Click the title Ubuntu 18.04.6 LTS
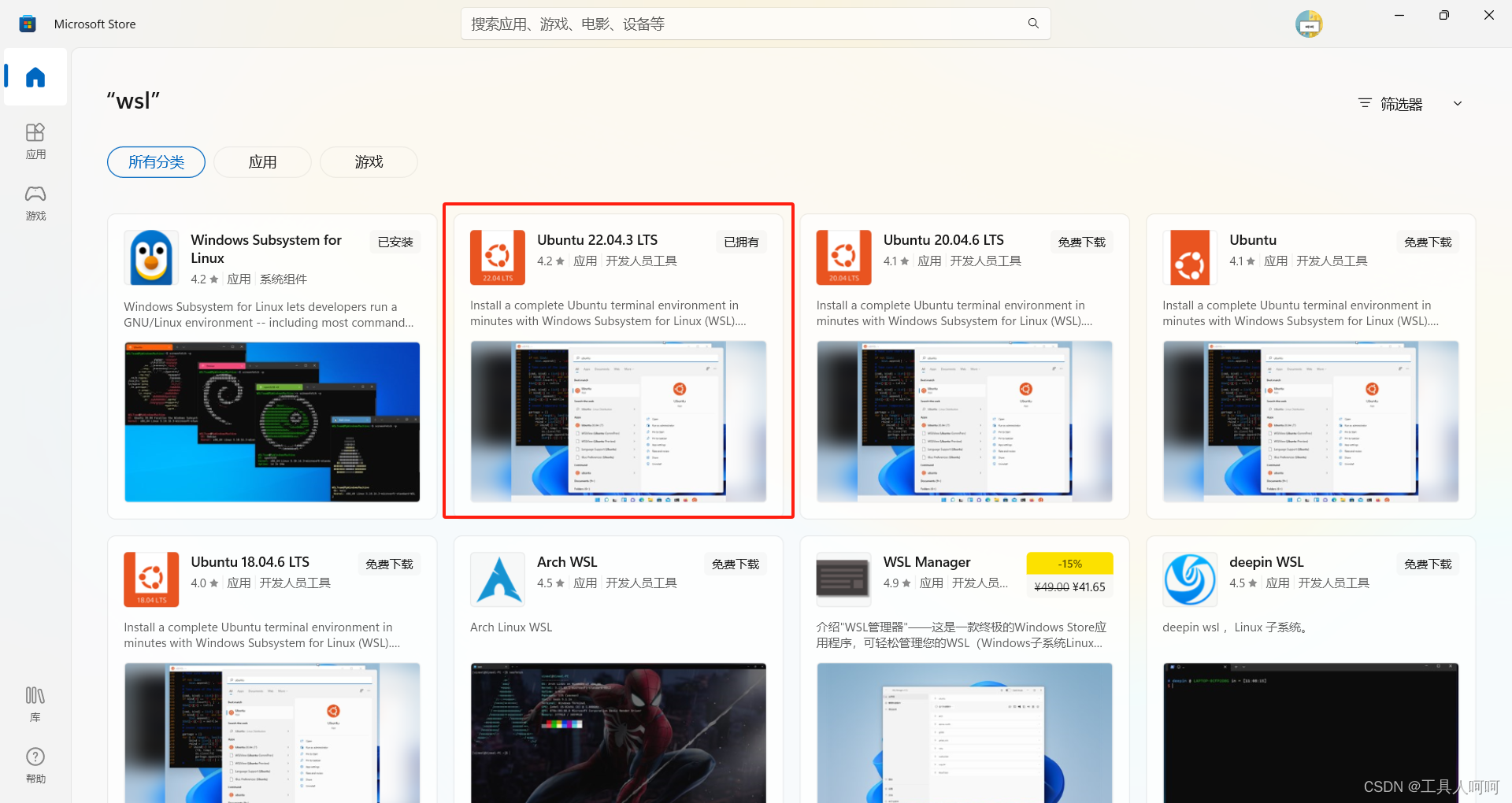Viewport: 1512px width, 803px height. [x=250, y=562]
